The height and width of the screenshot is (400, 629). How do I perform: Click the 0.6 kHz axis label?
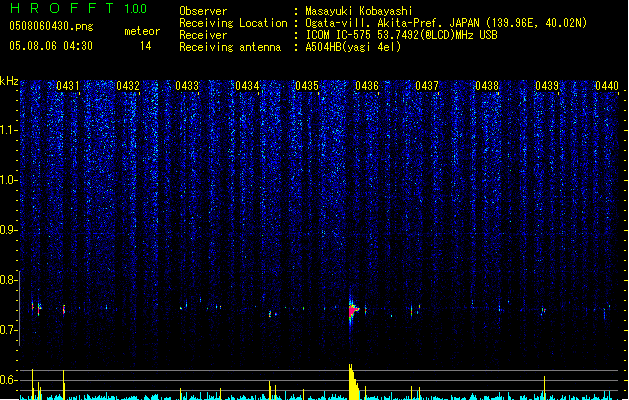pos(8,380)
